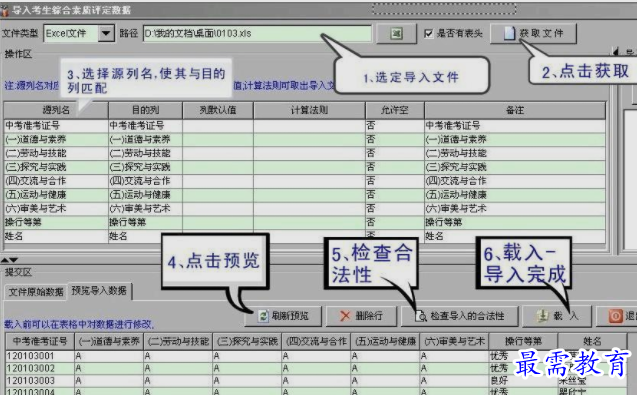Viewport: 637px width, 395px height.
Task: Click the 删除行 button
Action: point(361,316)
